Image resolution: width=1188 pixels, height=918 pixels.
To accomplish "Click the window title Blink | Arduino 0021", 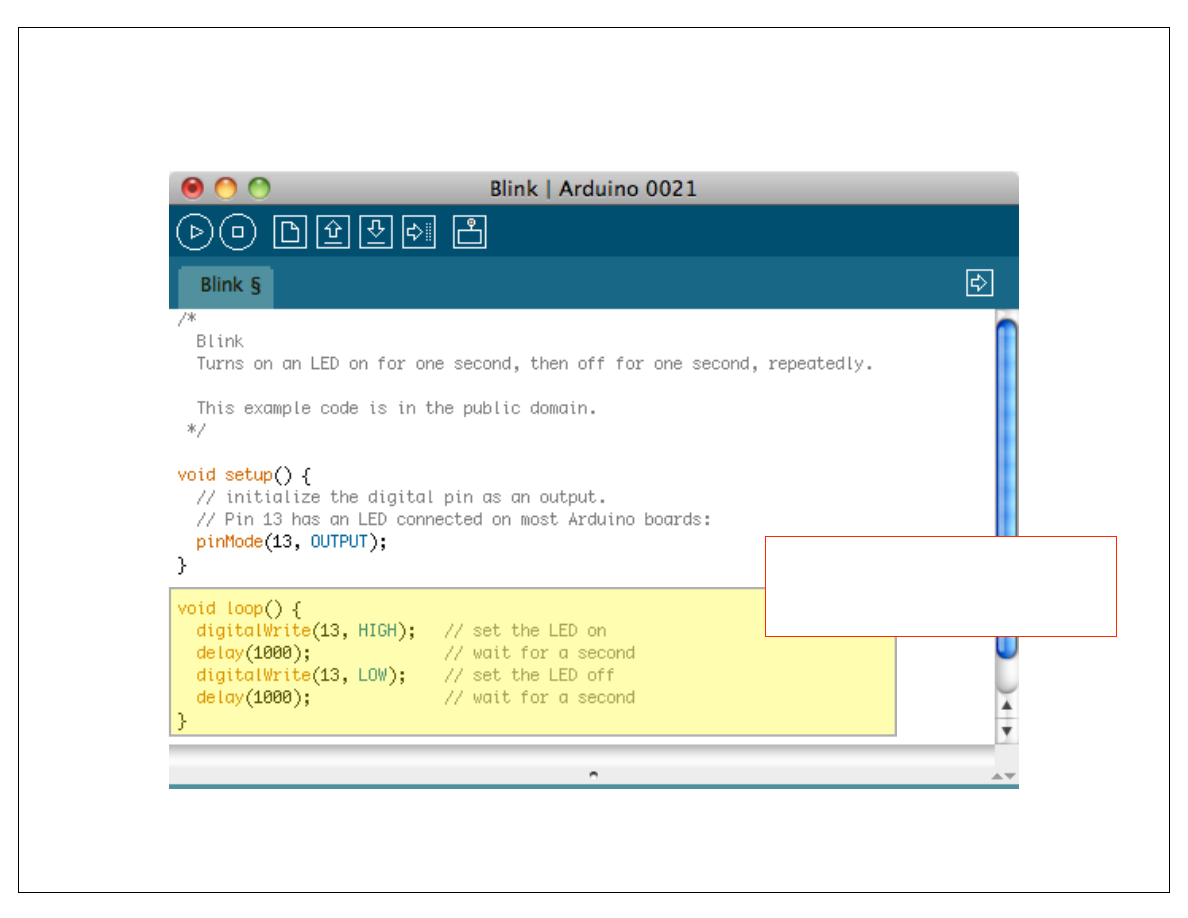I will click(593, 188).
